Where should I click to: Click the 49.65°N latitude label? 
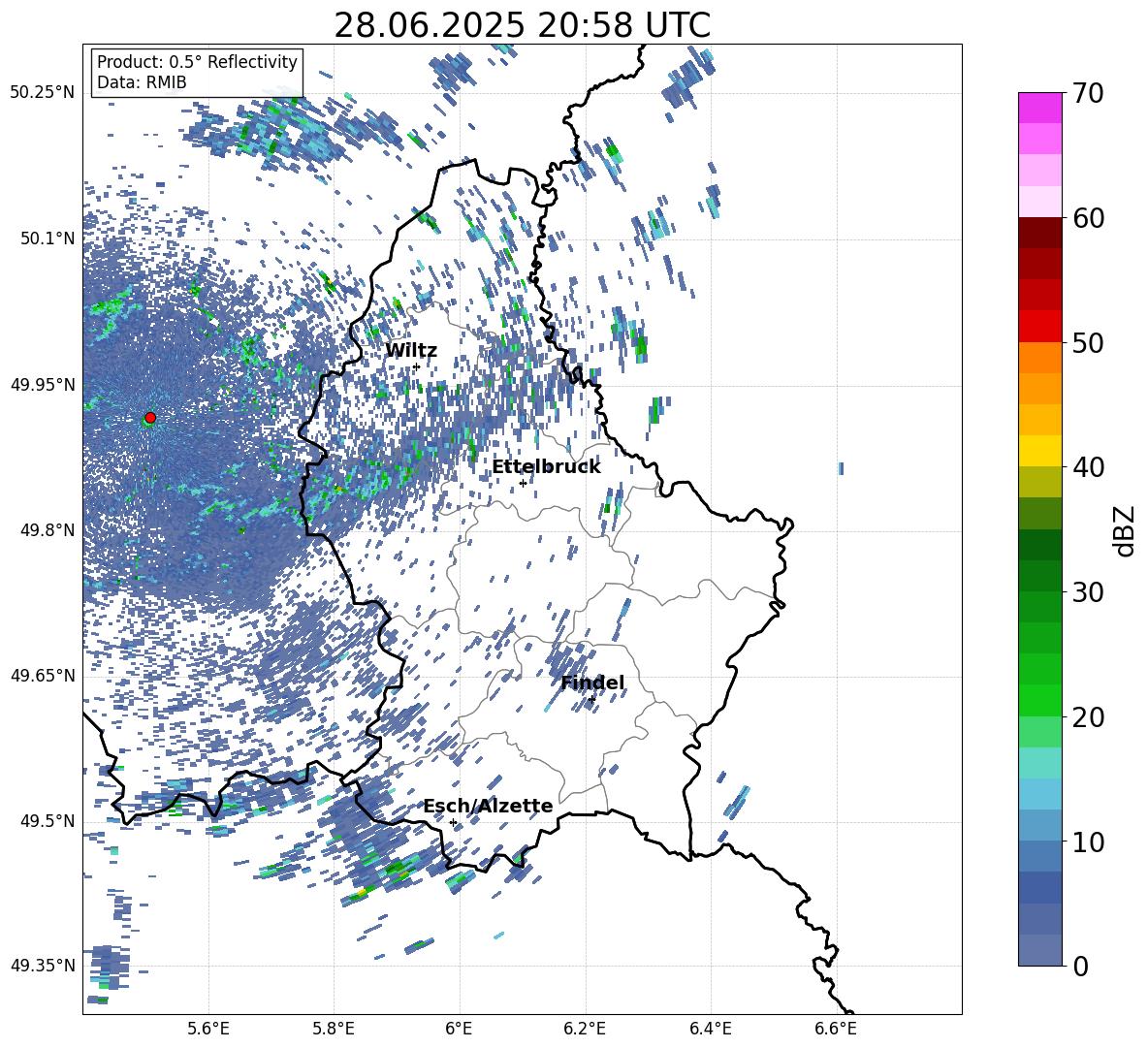tap(43, 676)
